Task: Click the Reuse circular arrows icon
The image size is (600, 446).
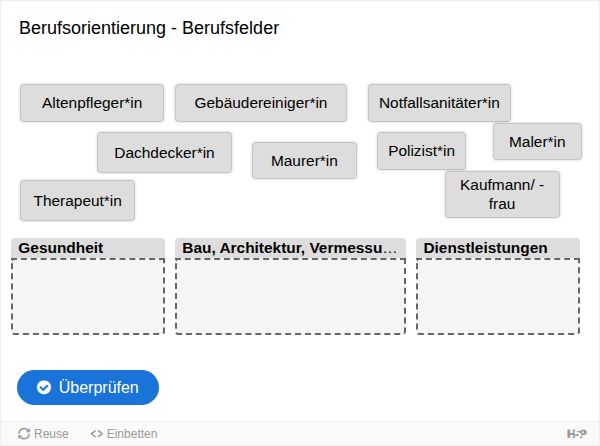Action: click(24, 434)
